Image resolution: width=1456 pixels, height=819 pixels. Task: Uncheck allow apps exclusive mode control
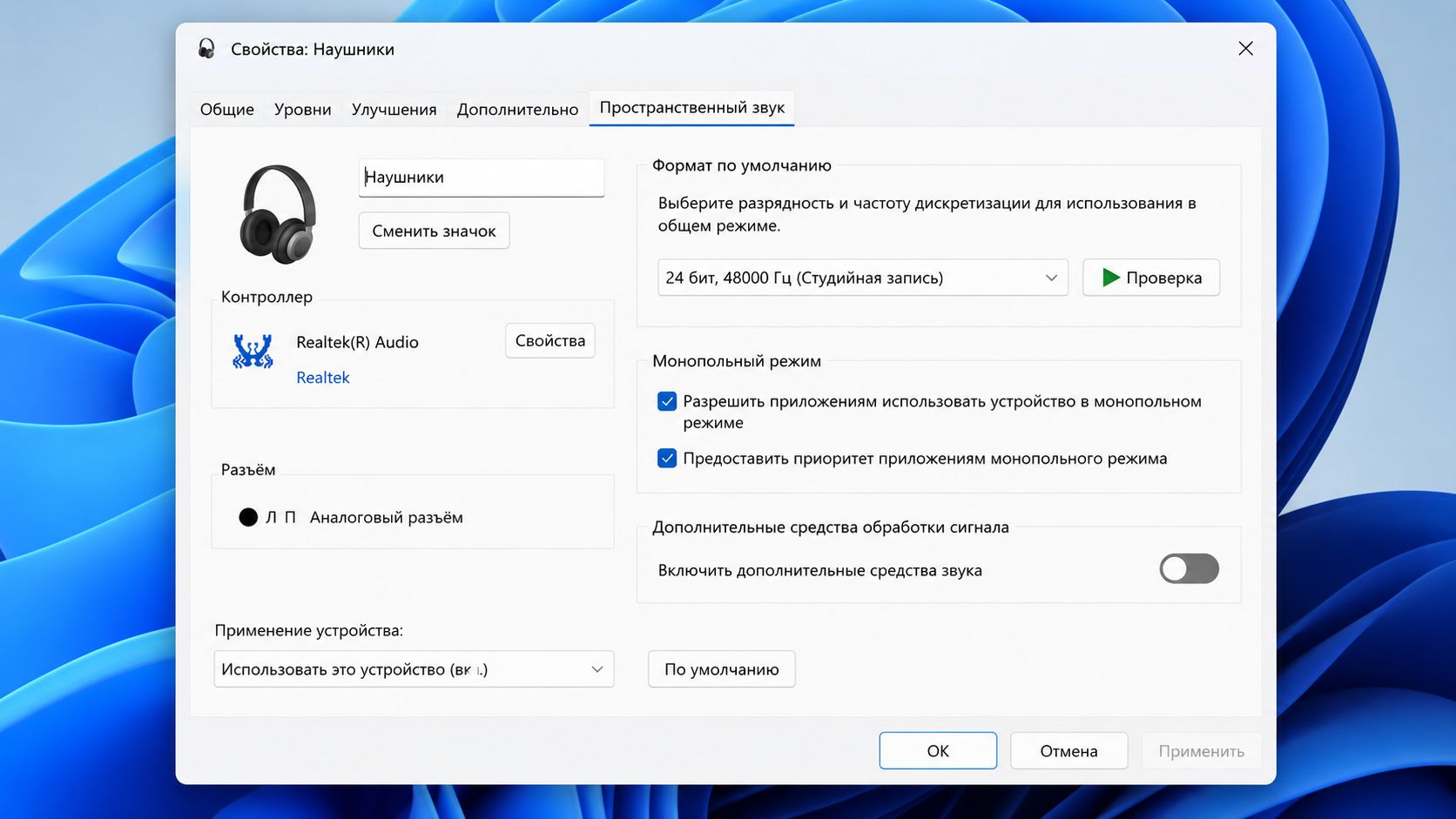tap(667, 401)
